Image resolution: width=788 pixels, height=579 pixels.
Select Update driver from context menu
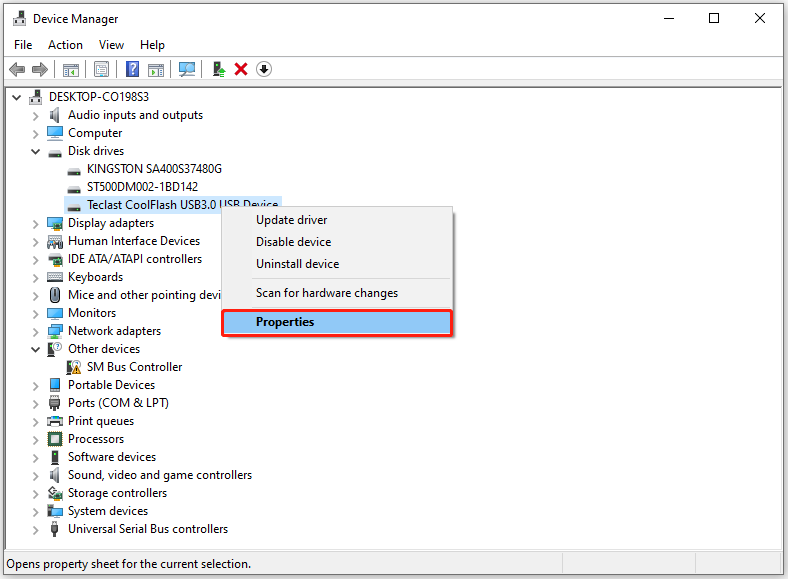click(291, 220)
